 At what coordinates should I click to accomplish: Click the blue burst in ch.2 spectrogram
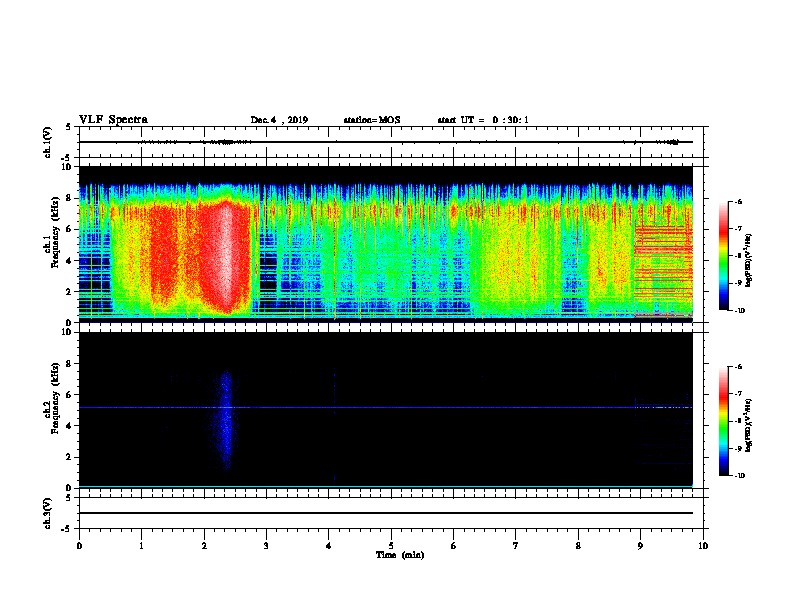point(226,419)
